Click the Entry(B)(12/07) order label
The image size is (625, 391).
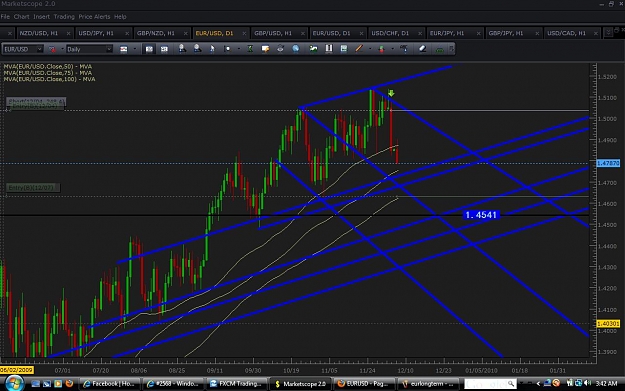pyautogui.click(x=33, y=188)
